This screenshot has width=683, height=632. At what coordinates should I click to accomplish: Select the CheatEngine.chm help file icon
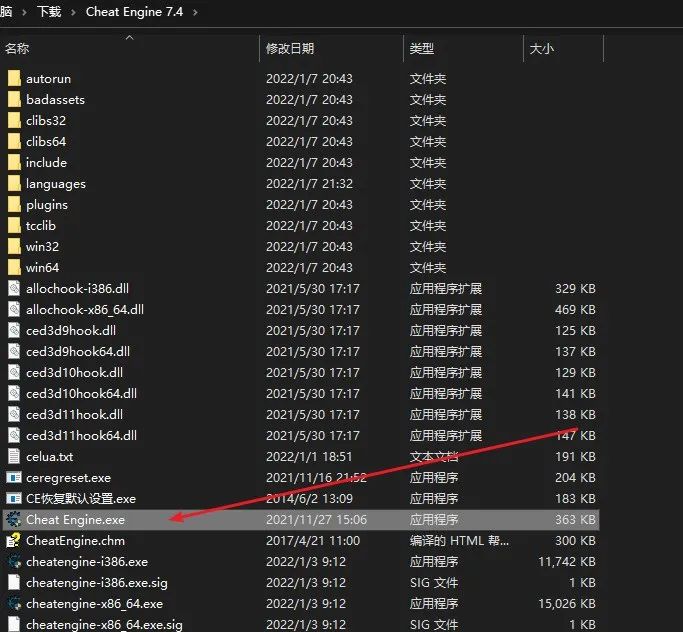[14, 541]
